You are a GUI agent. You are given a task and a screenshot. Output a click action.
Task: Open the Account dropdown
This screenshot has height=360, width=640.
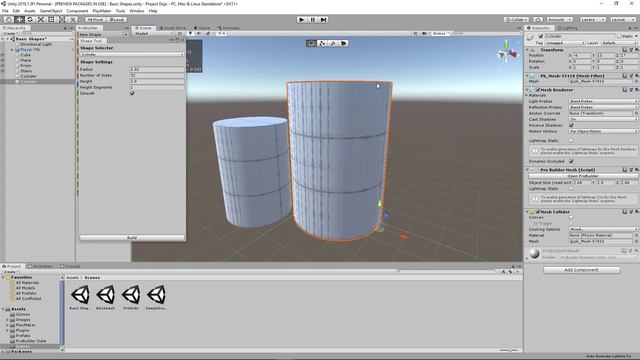(560, 19)
